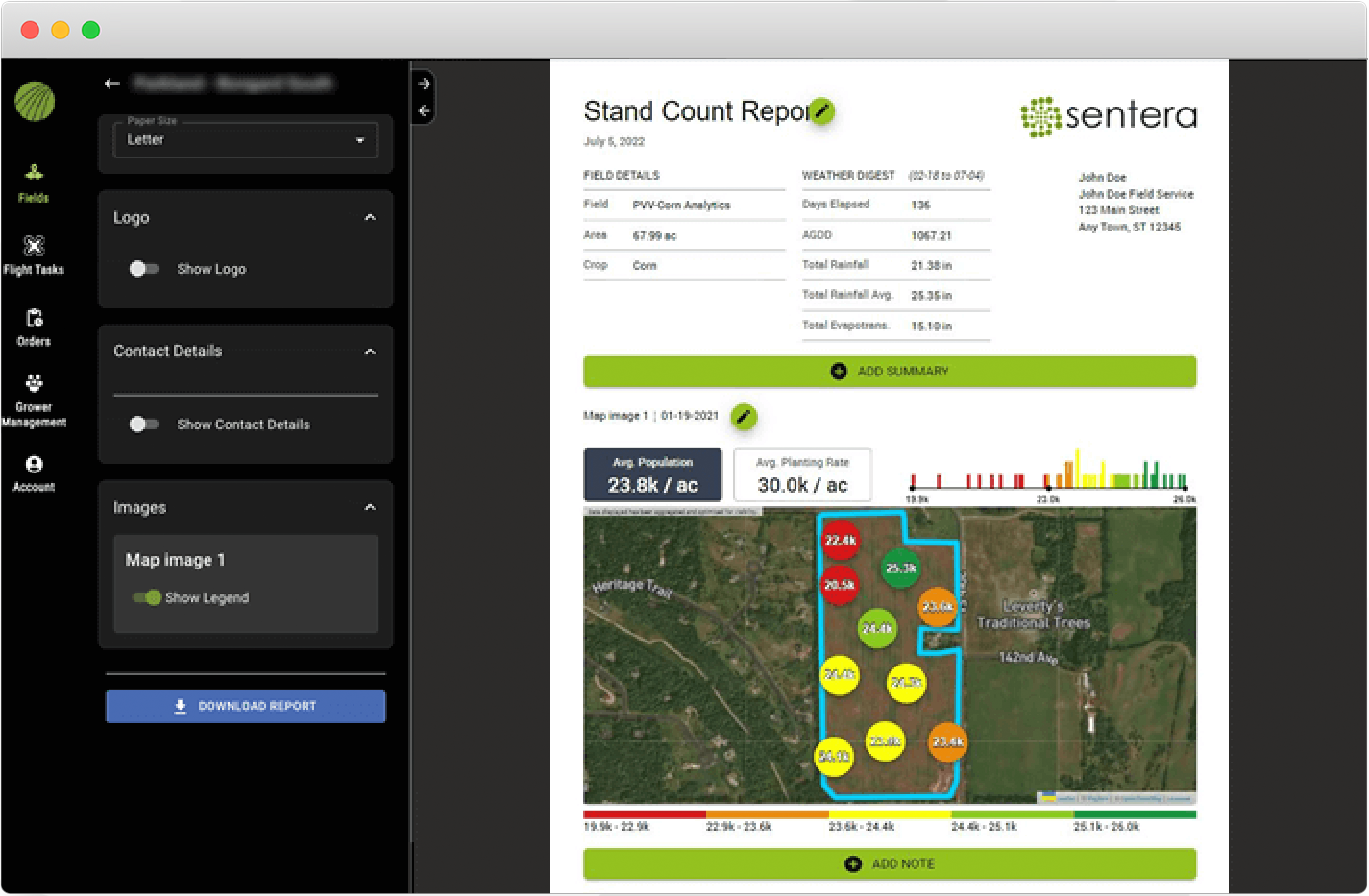Click the red 19.9k - 22.9k legend bar

click(645, 814)
